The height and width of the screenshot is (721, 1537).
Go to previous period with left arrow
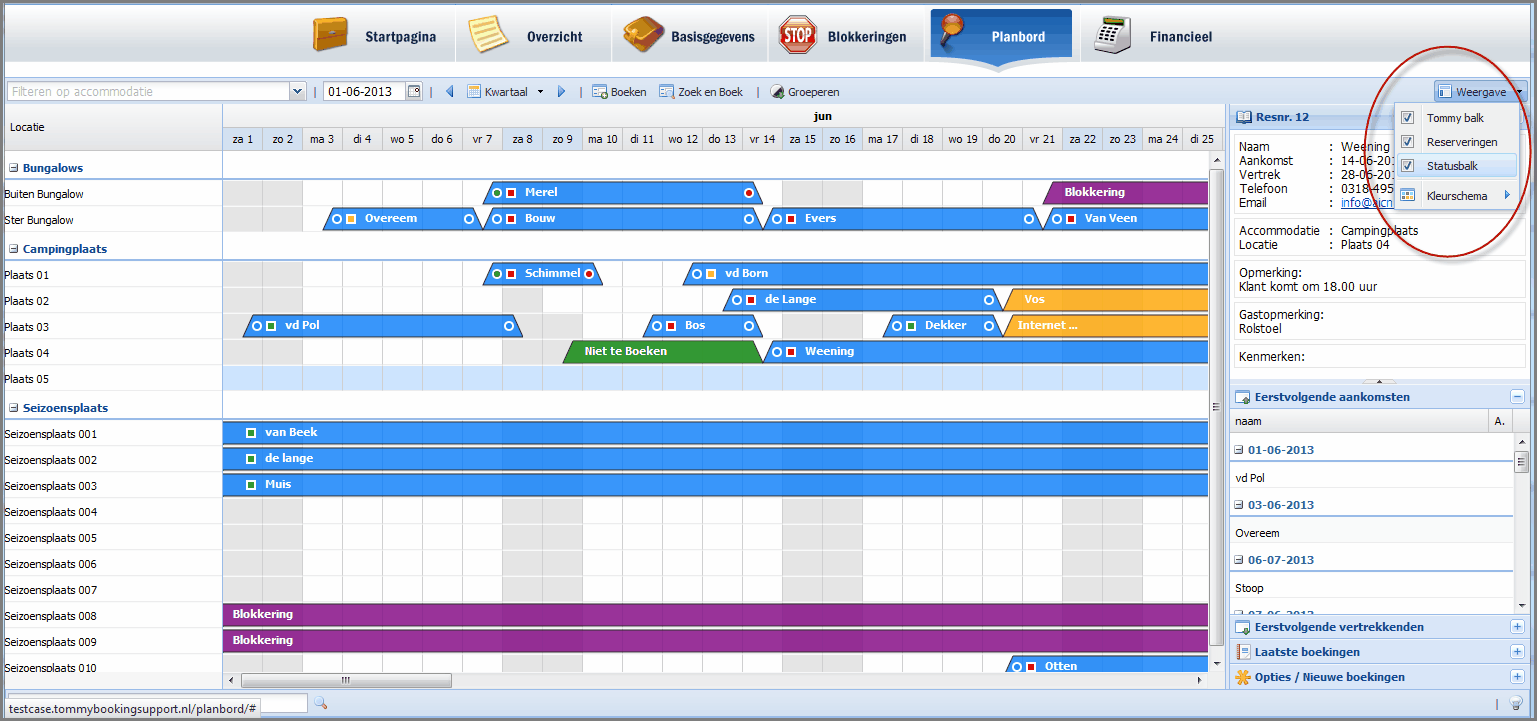click(x=449, y=91)
